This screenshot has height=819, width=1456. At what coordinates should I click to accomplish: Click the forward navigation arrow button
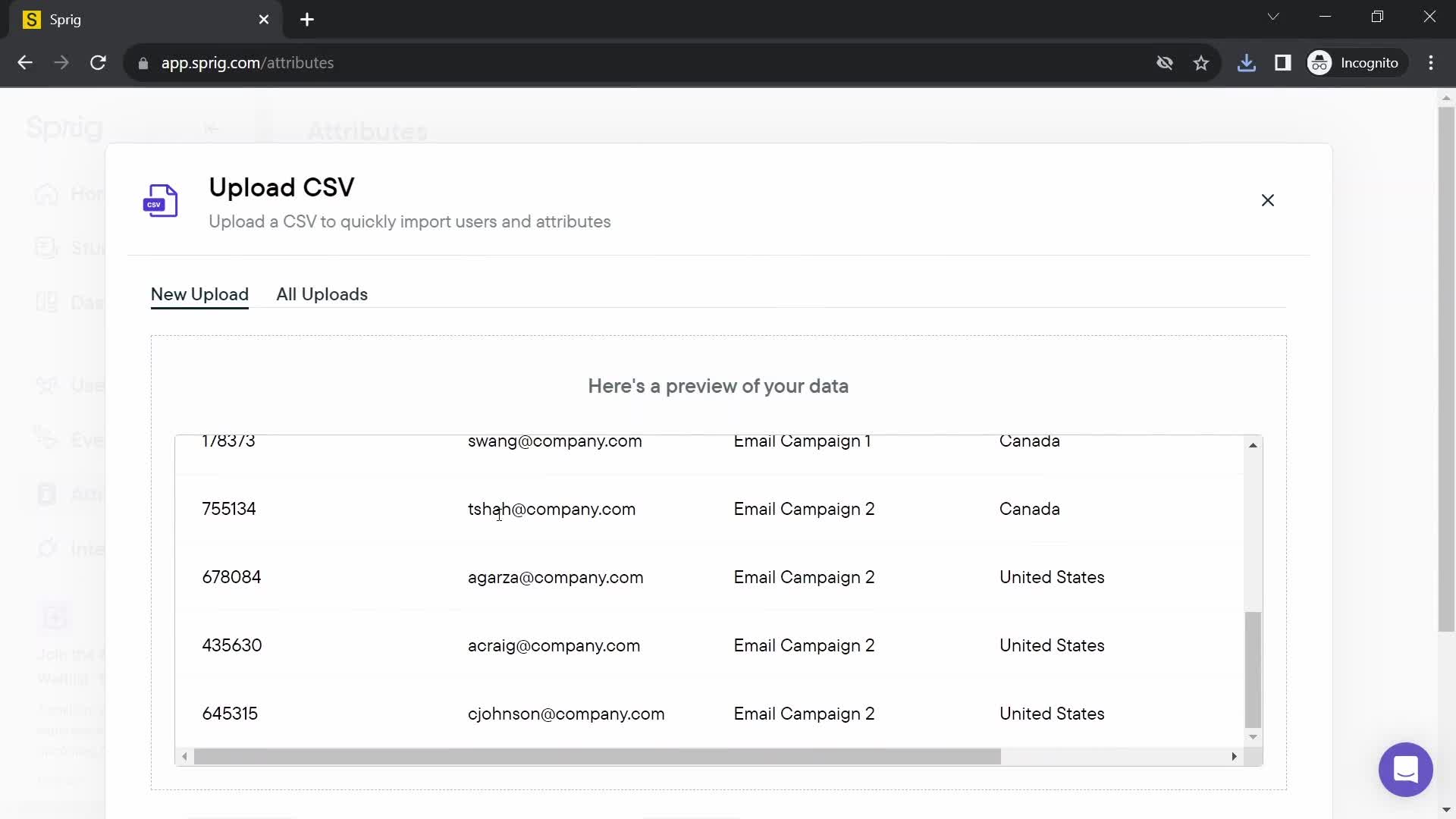click(x=61, y=63)
